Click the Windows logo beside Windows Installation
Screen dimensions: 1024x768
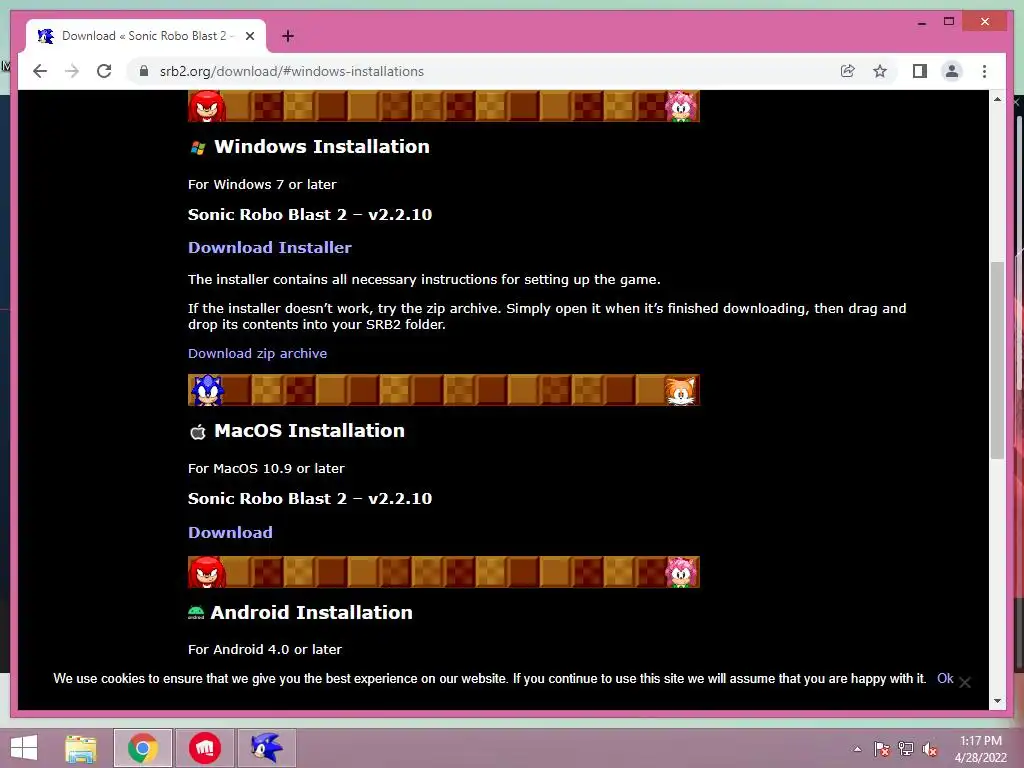[x=197, y=148]
